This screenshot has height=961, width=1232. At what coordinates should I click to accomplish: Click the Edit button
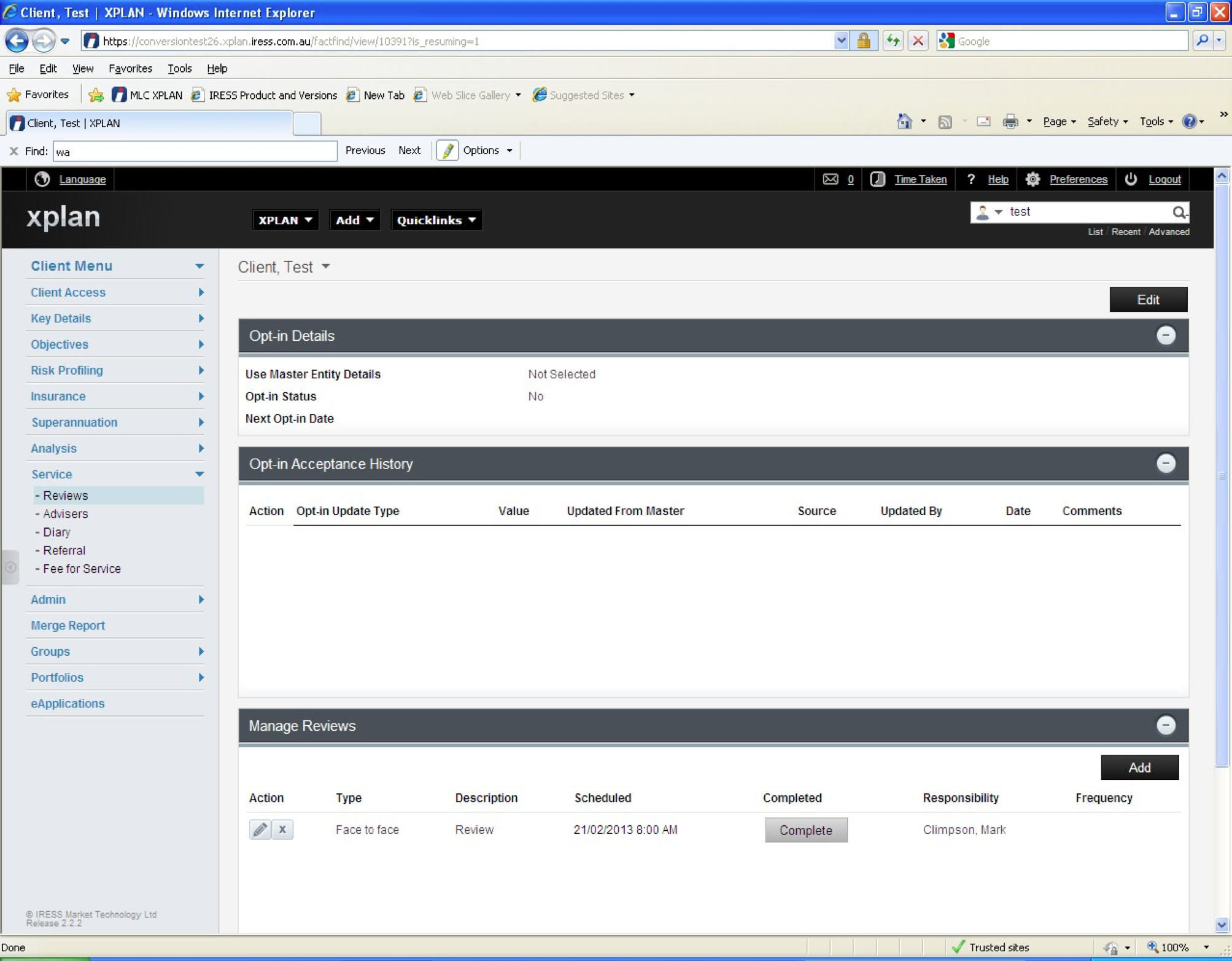(1147, 300)
